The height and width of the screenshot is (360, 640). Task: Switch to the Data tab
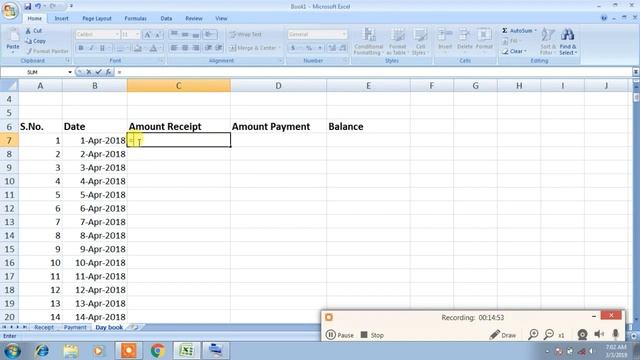pyautogui.click(x=166, y=18)
